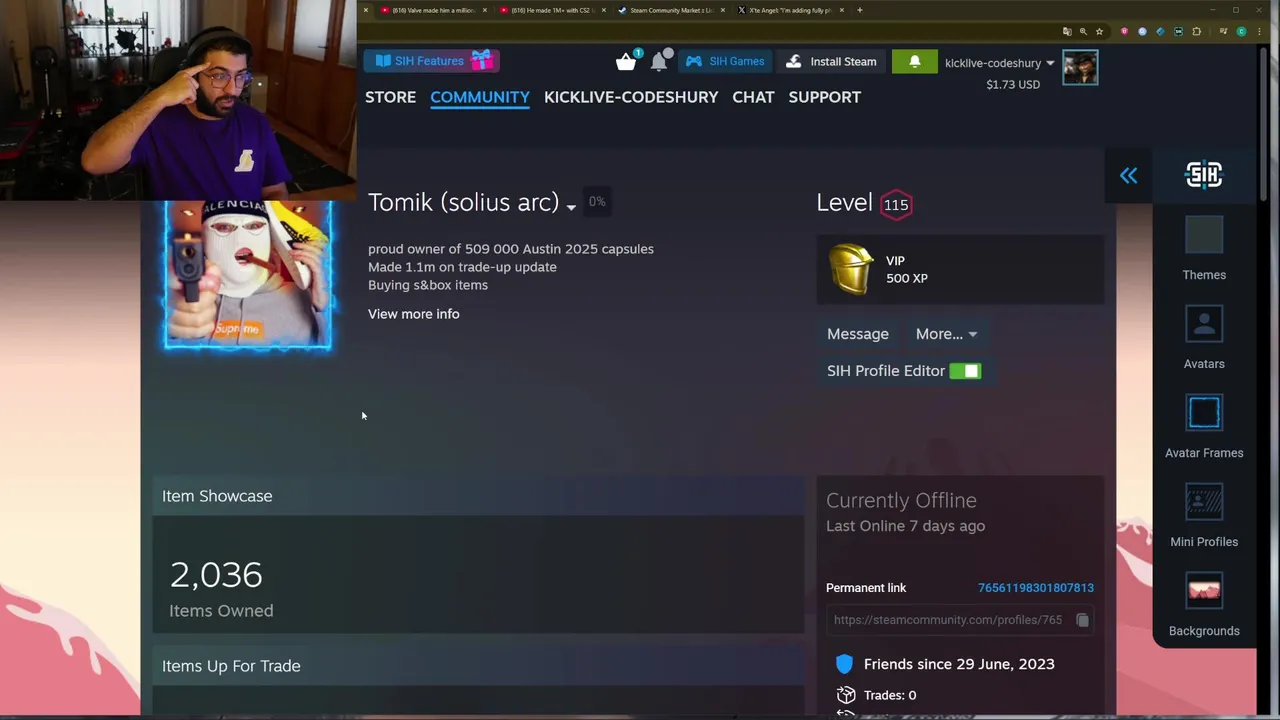Image resolution: width=1280 pixels, height=720 pixels.
Task: Click the translate page icon
Action: coord(1067,31)
